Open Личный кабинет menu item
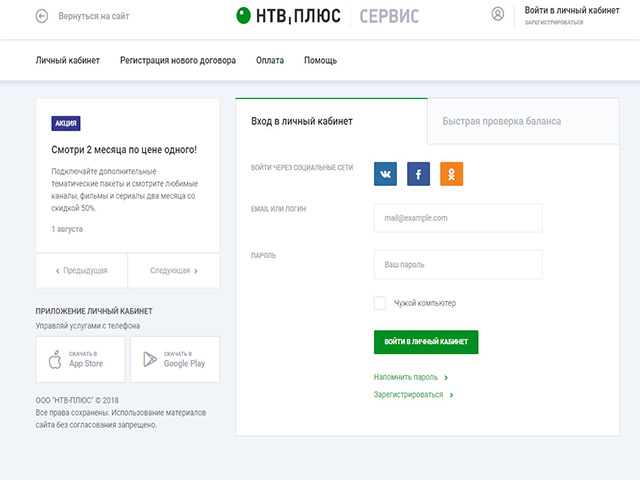640x480 pixels. [68, 60]
